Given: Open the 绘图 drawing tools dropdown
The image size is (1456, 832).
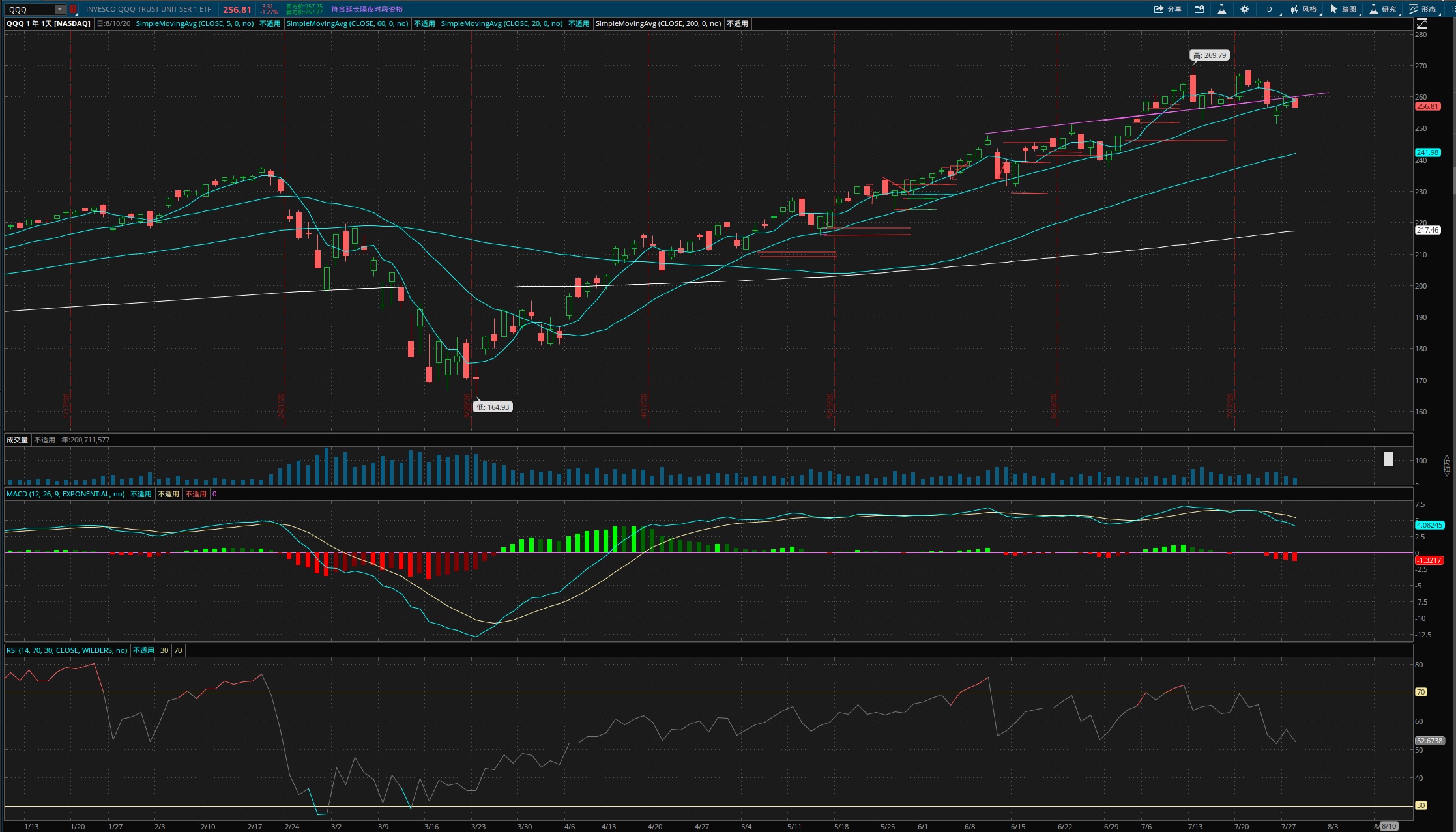Looking at the screenshot, I should point(1343,9).
